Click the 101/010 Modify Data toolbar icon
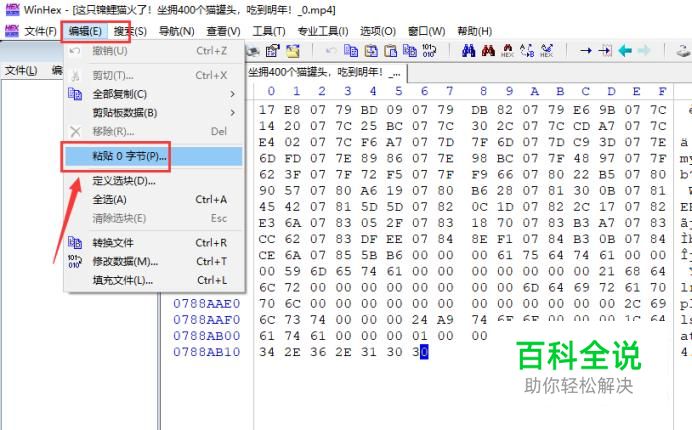The height and width of the screenshot is (430, 692). coord(429,51)
